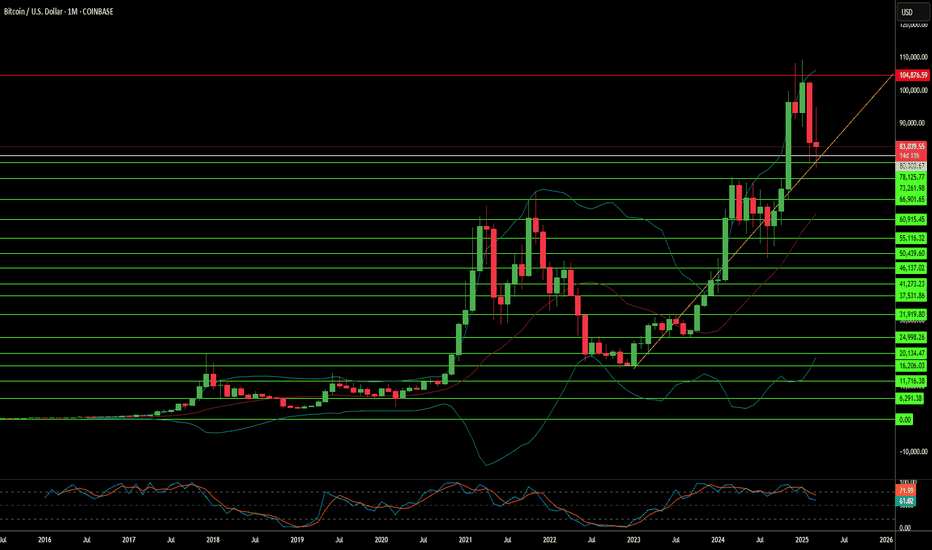
Task: Click the 90,000.00 price axis tick
Action: pyautogui.click(x=914, y=123)
